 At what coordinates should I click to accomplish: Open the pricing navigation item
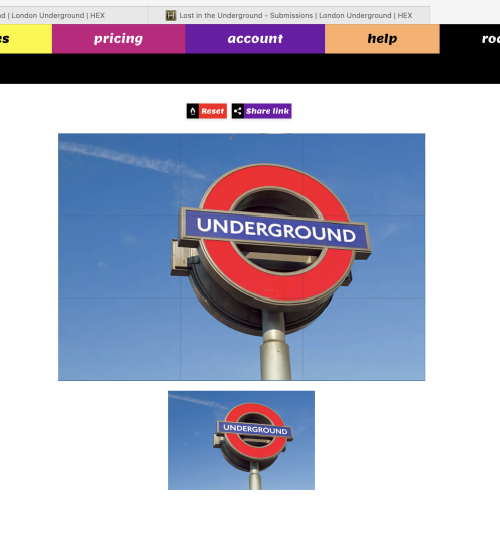click(x=118, y=39)
